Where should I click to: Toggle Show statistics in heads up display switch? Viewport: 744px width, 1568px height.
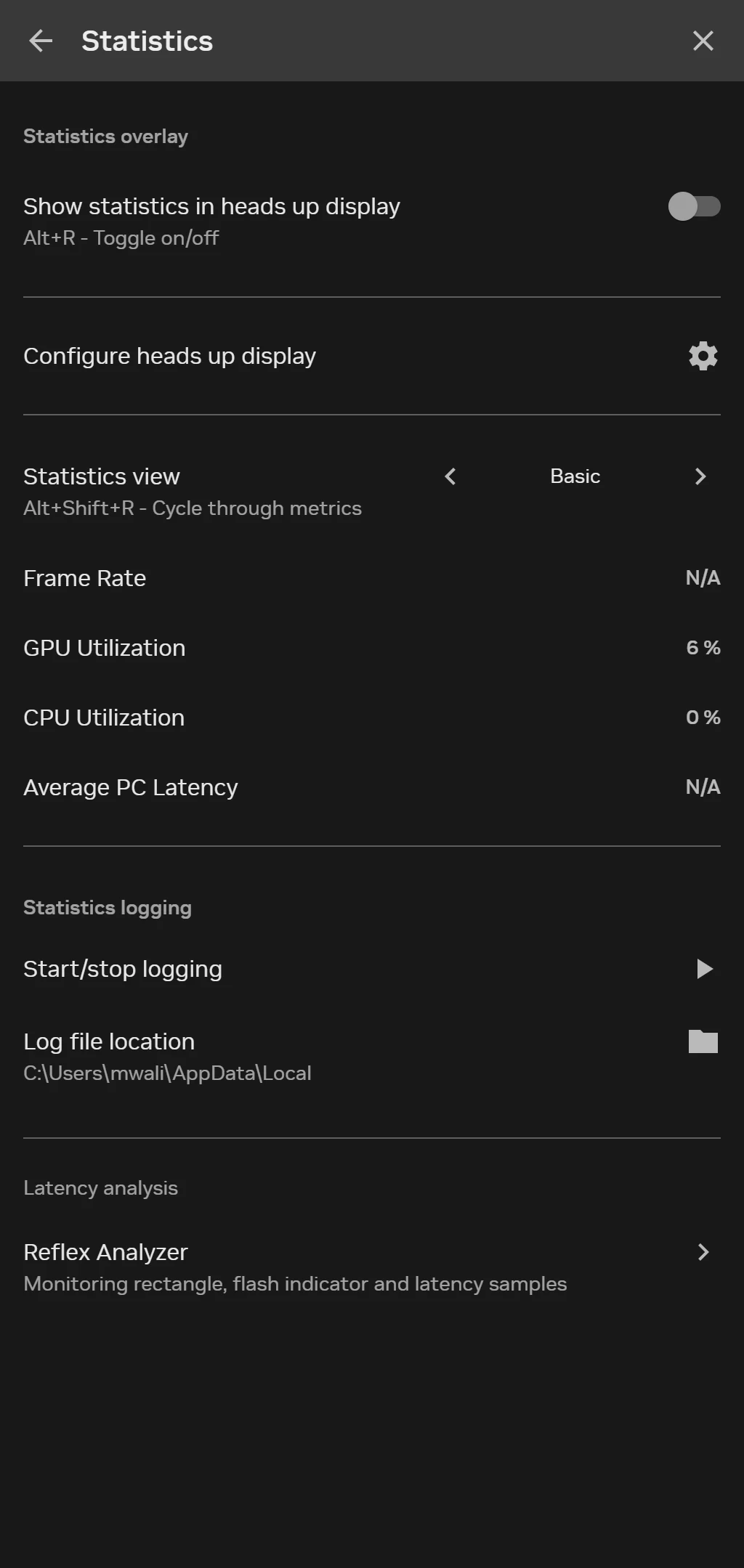click(x=694, y=206)
